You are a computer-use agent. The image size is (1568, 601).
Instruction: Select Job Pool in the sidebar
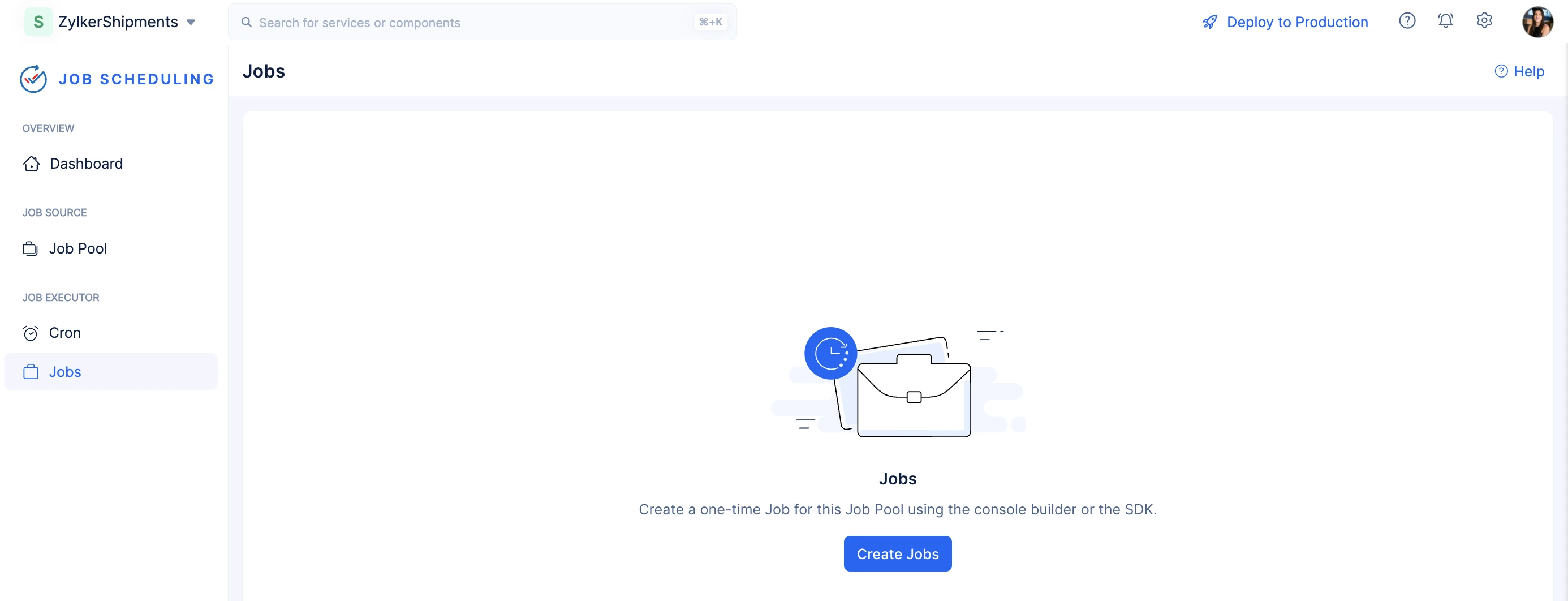tap(111, 248)
